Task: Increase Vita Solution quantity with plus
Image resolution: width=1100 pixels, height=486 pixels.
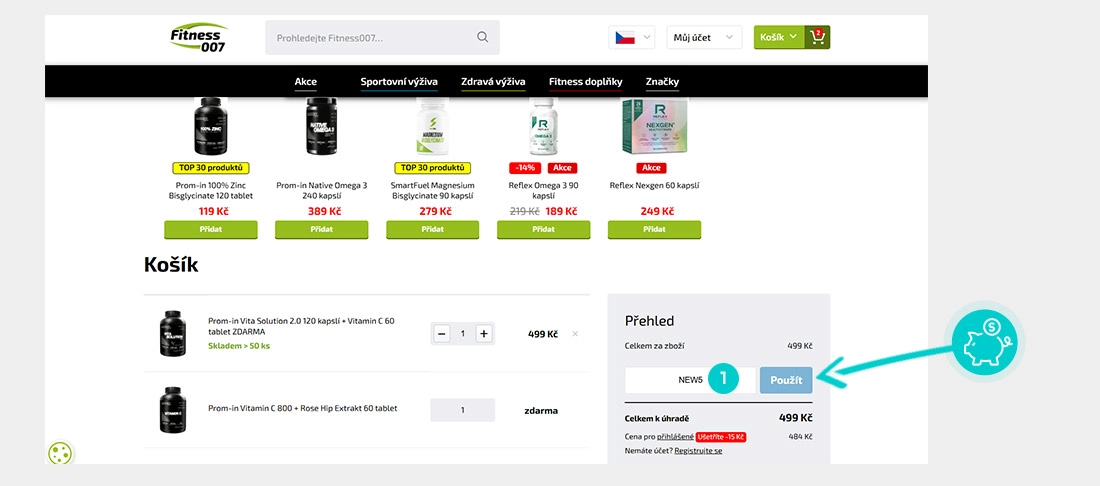Action: coord(483,334)
